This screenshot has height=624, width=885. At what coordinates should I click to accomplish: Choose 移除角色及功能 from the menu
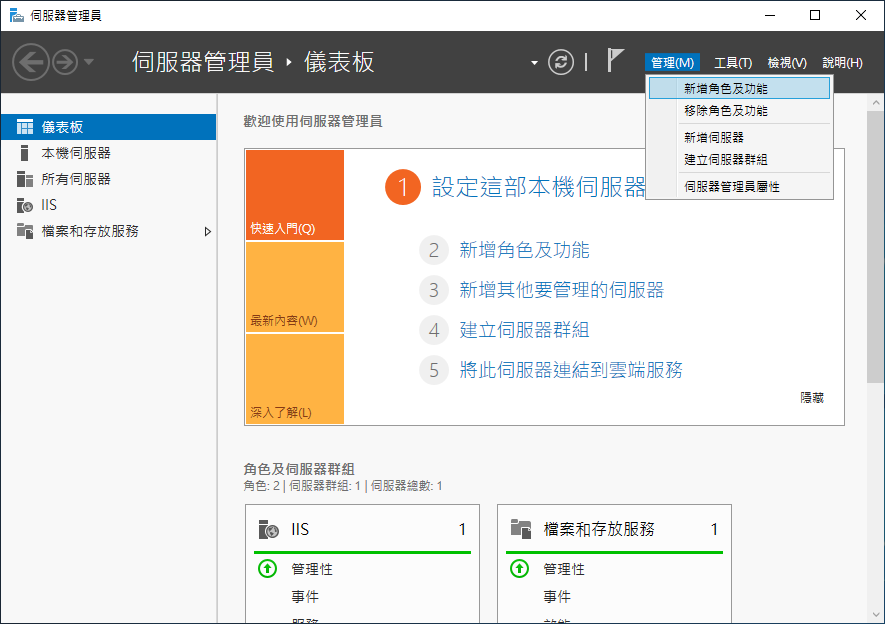726,111
